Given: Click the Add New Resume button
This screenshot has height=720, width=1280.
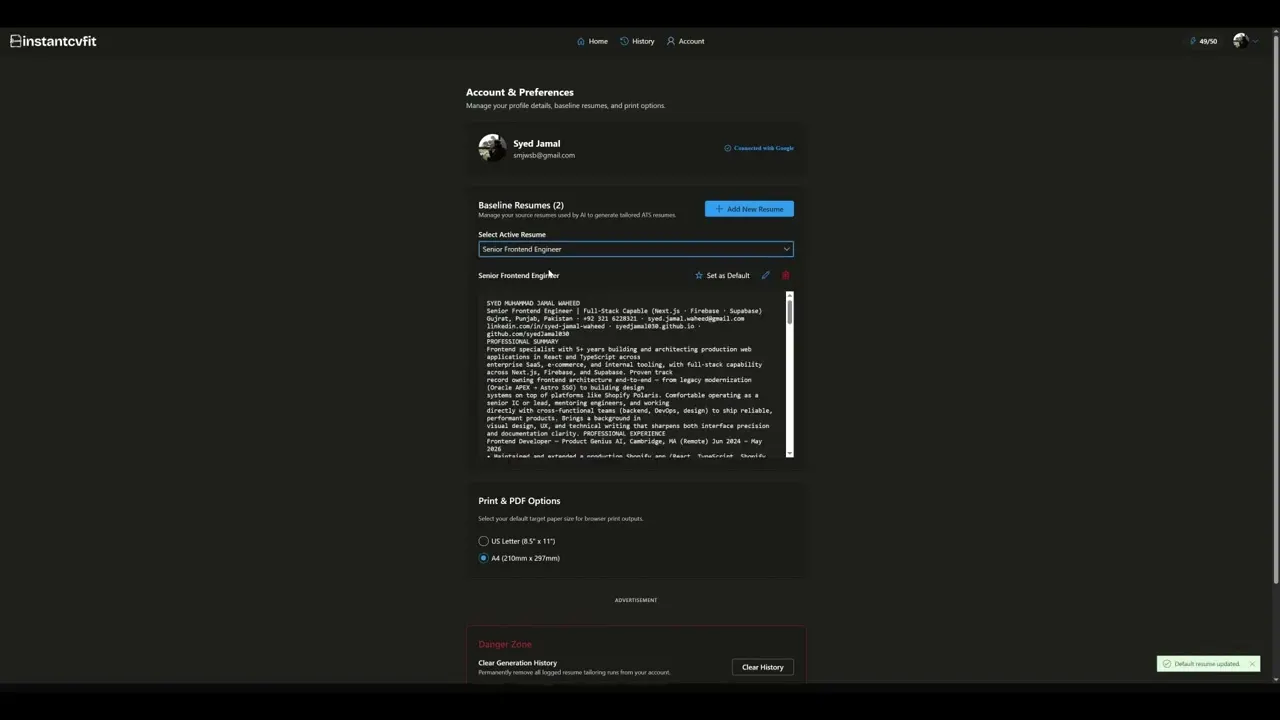Looking at the screenshot, I should (x=749, y=209).
